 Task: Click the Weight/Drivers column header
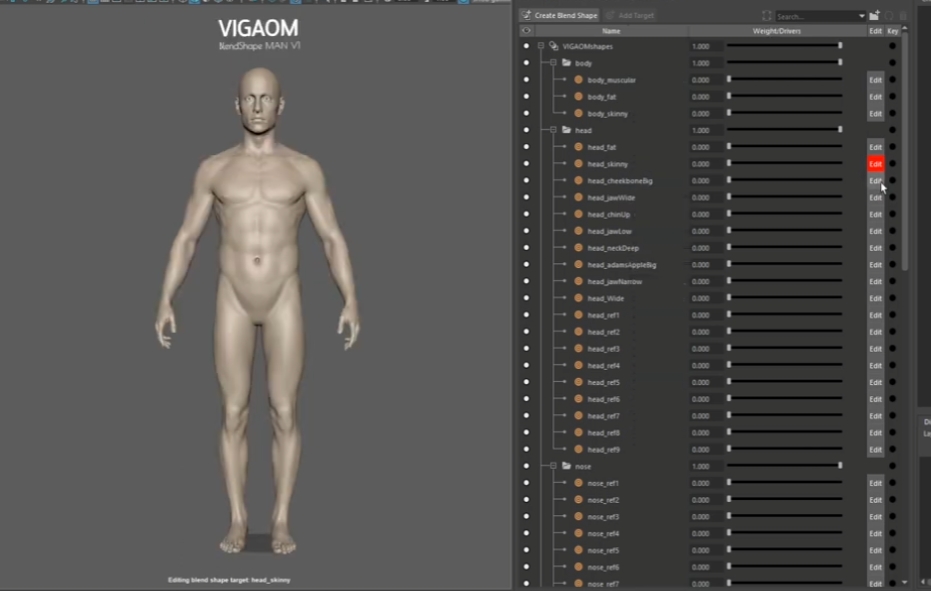point(777,31)
